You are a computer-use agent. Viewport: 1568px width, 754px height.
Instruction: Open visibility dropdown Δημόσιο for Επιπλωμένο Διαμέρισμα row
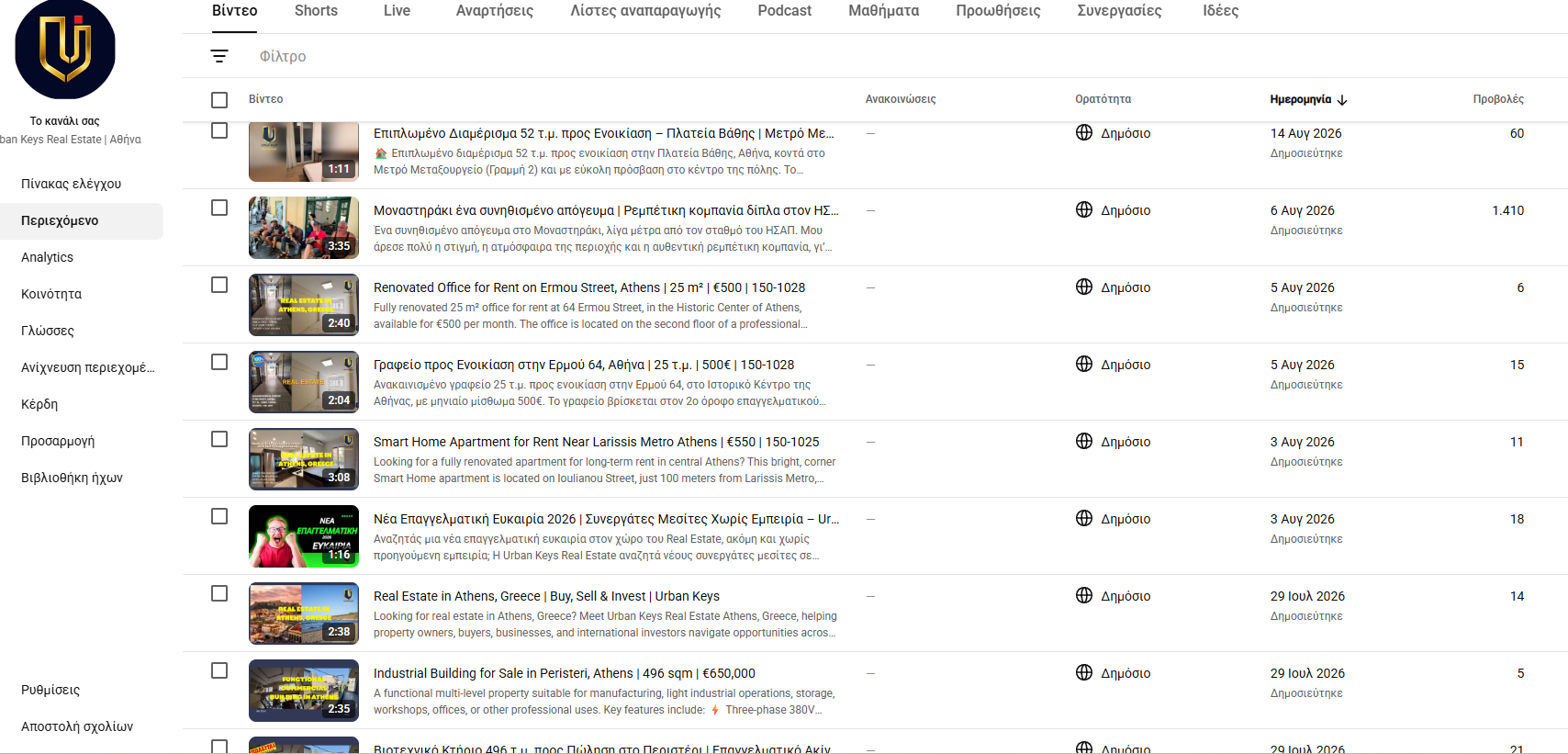point(1126,133)
